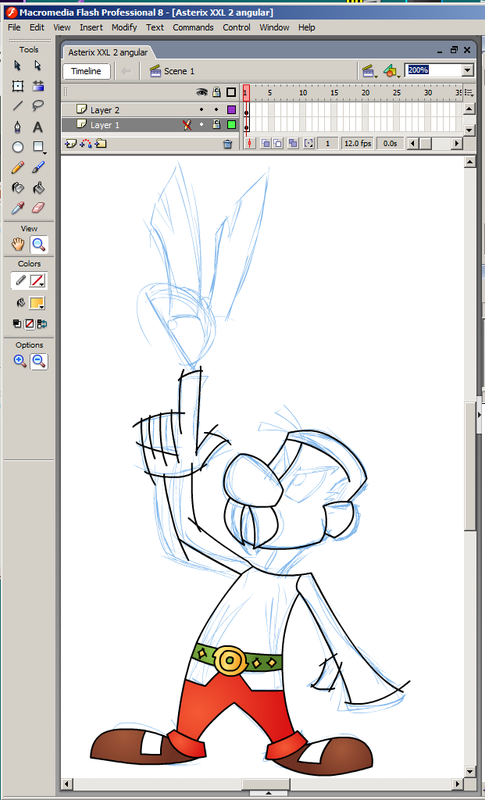Click the zoom percentage input field
485x800 pixels.
pyautogui.click(x=433, y=70)
